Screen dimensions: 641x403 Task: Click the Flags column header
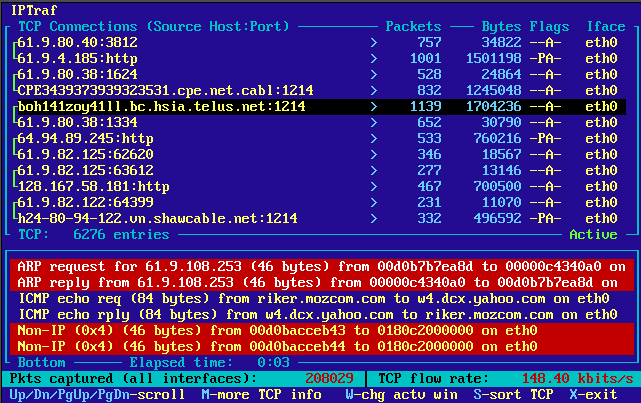pos(552,26)
